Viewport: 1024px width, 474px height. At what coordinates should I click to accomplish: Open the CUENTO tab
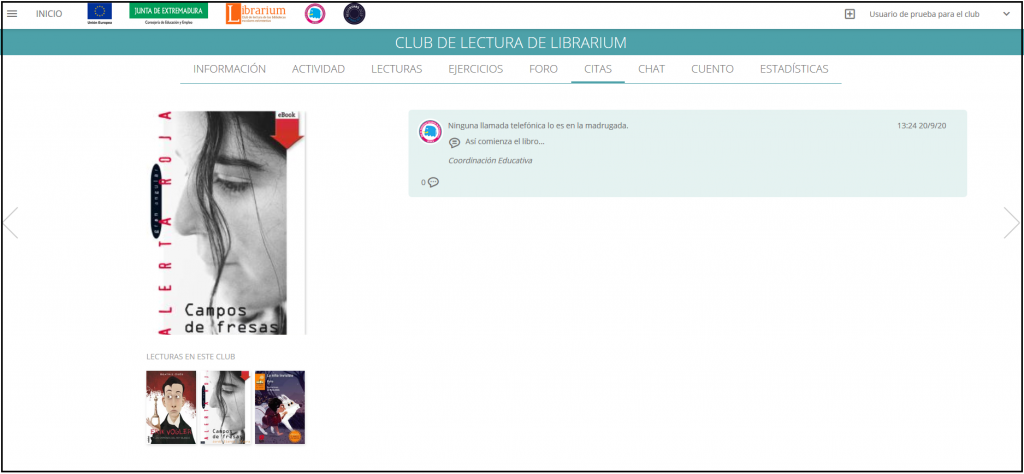tap(712, 69)
